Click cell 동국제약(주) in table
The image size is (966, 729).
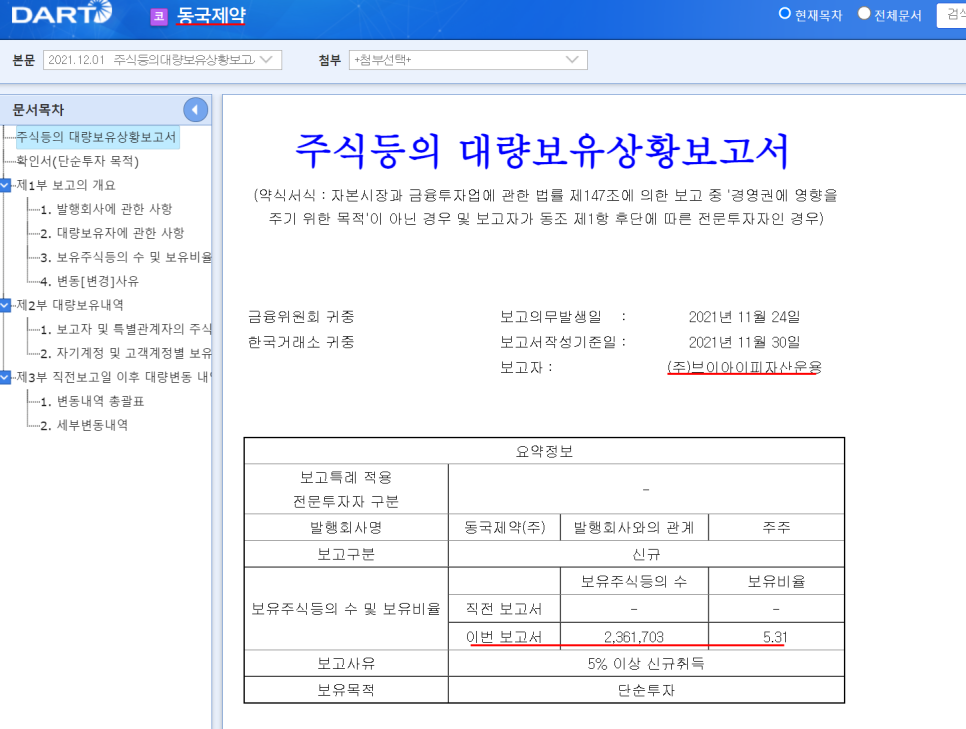coord(505,527)
